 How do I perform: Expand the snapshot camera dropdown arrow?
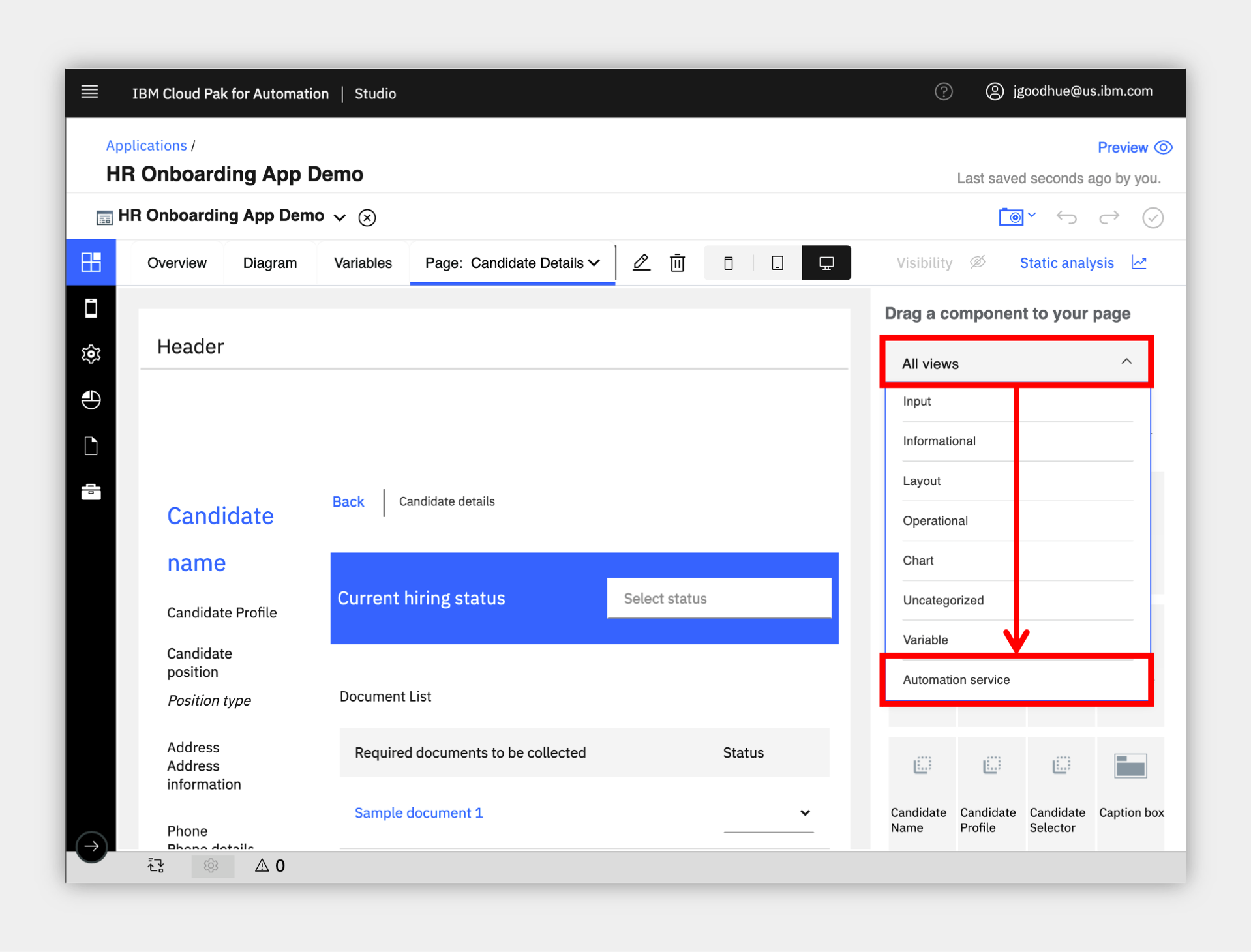click(1032, 215)
